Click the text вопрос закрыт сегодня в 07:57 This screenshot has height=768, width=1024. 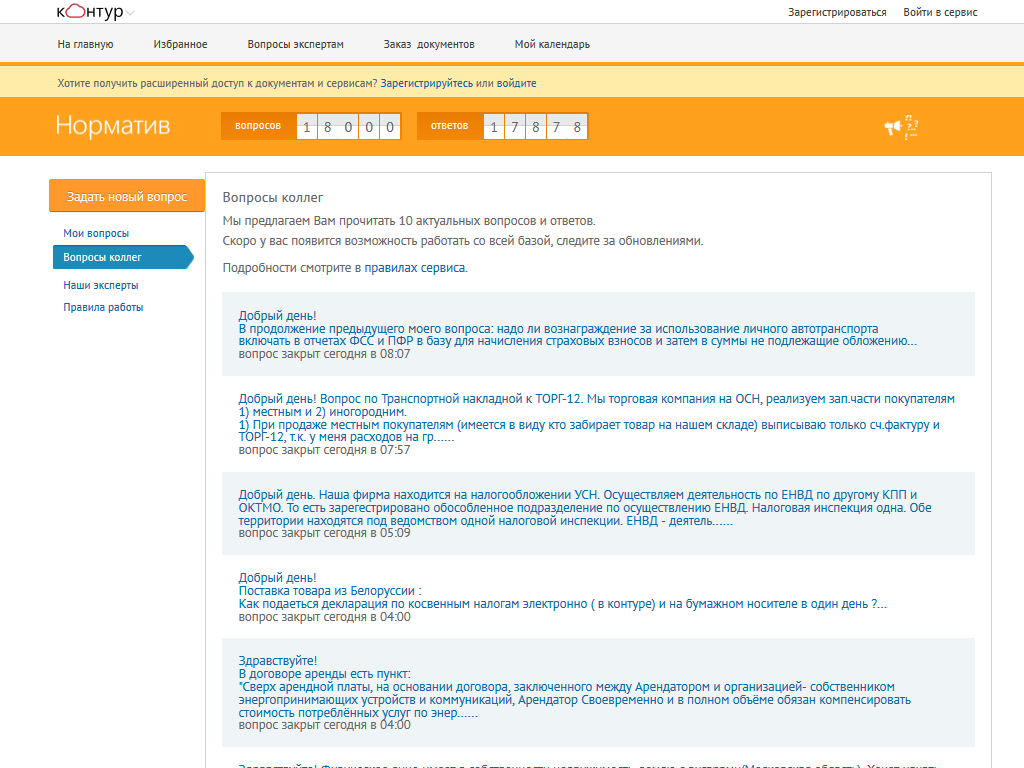325,450
